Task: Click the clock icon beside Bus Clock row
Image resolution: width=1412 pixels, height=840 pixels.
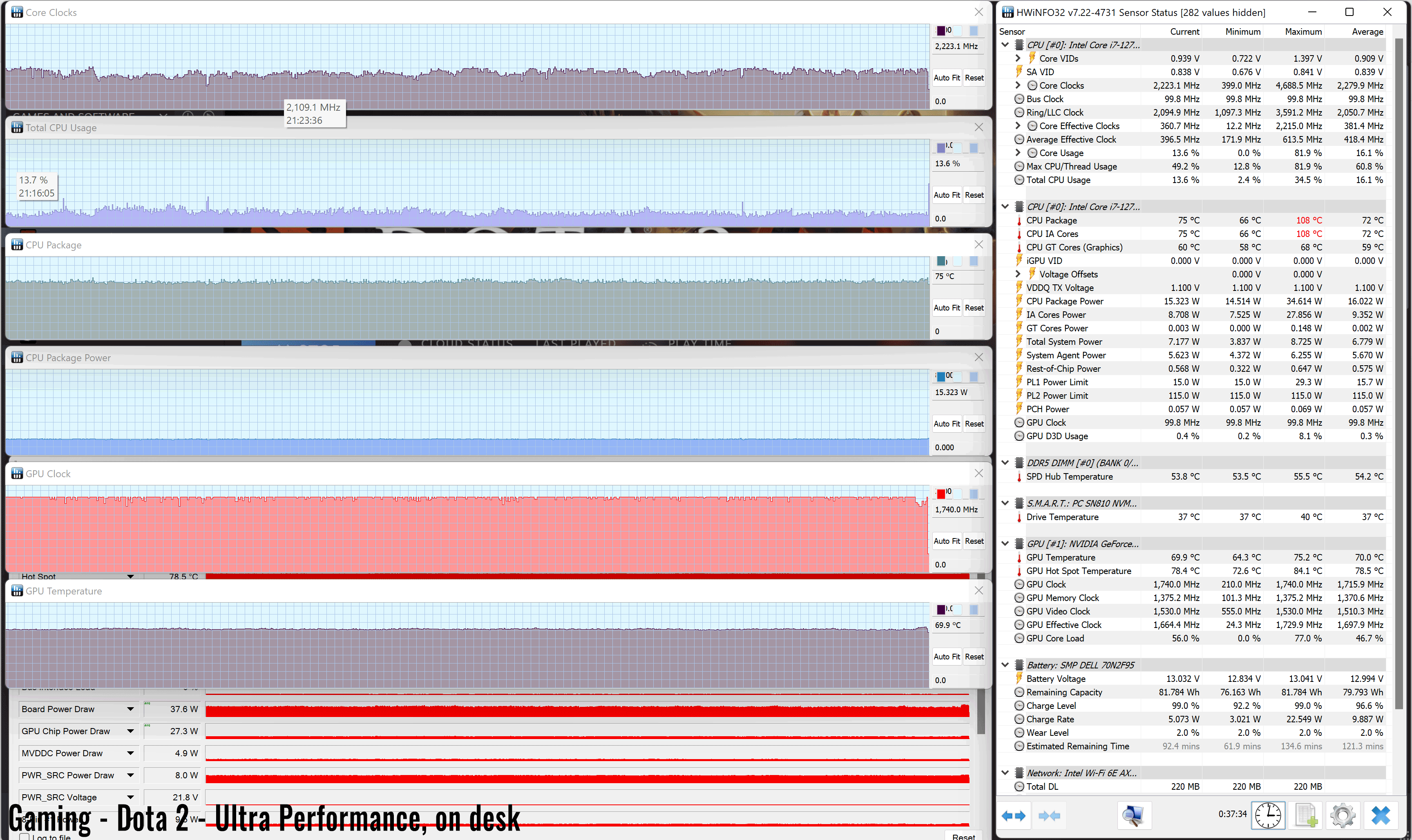Action: pyautogui.click(x=1019, y=99)
